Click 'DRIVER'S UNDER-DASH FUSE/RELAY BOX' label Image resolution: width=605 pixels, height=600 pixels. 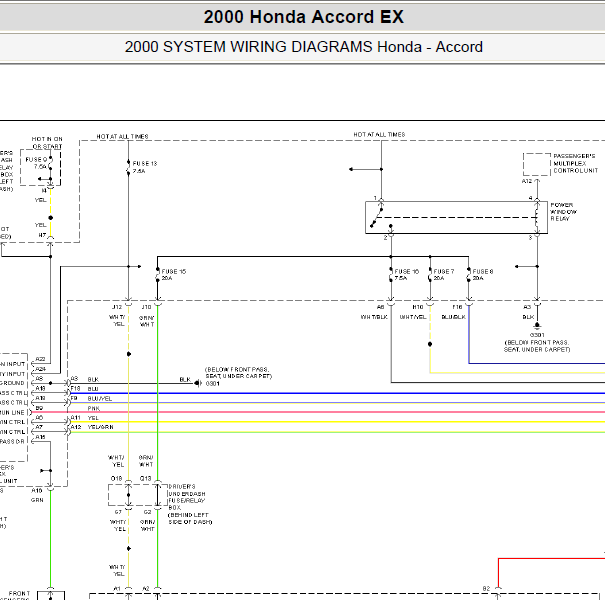[x=187, y=497]
